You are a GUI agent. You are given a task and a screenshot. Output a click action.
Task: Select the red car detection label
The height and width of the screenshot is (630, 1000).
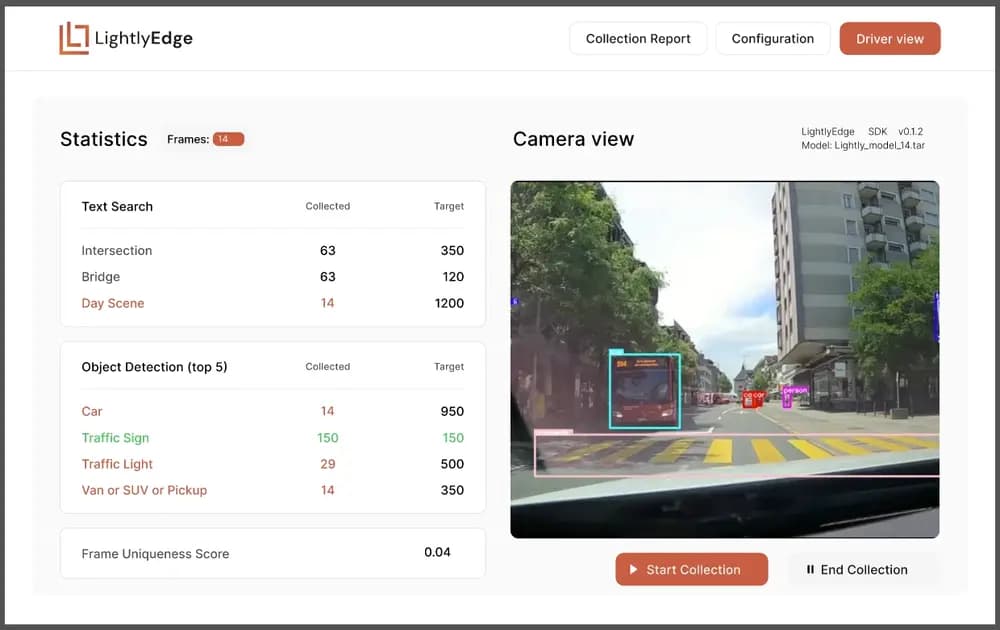757,396
